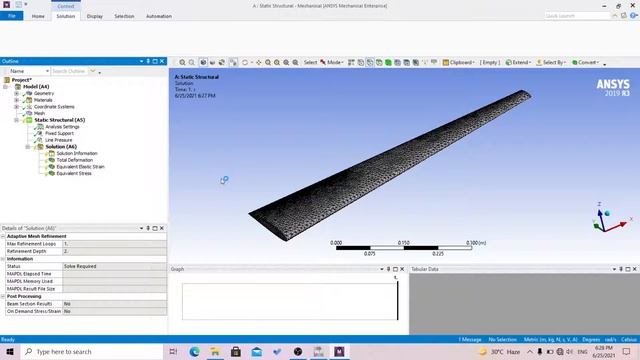
Task: Click the Select By dropdown button
Action: point(554,62)
